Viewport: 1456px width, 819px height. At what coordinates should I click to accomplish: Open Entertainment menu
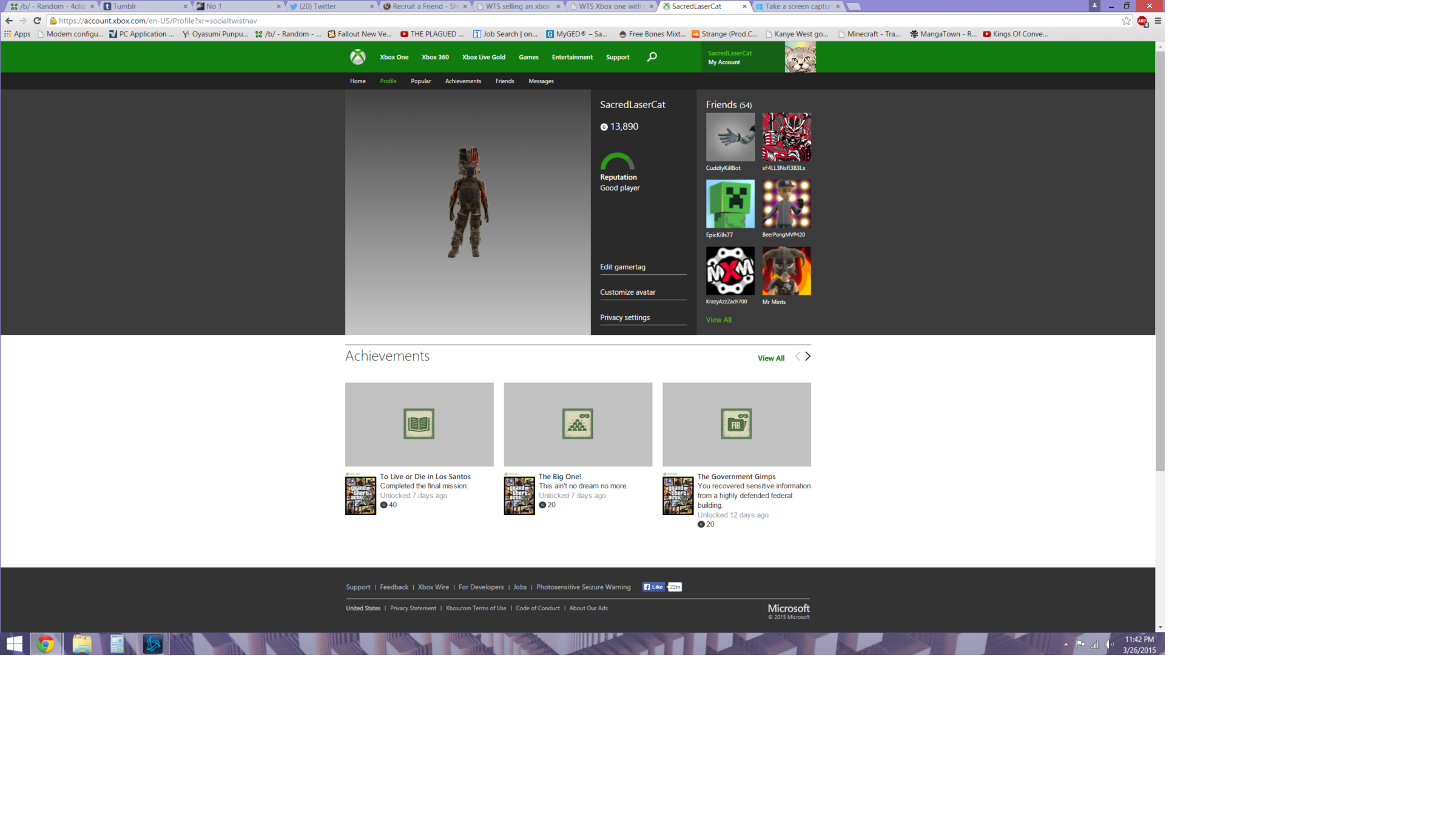coord(572,57)
